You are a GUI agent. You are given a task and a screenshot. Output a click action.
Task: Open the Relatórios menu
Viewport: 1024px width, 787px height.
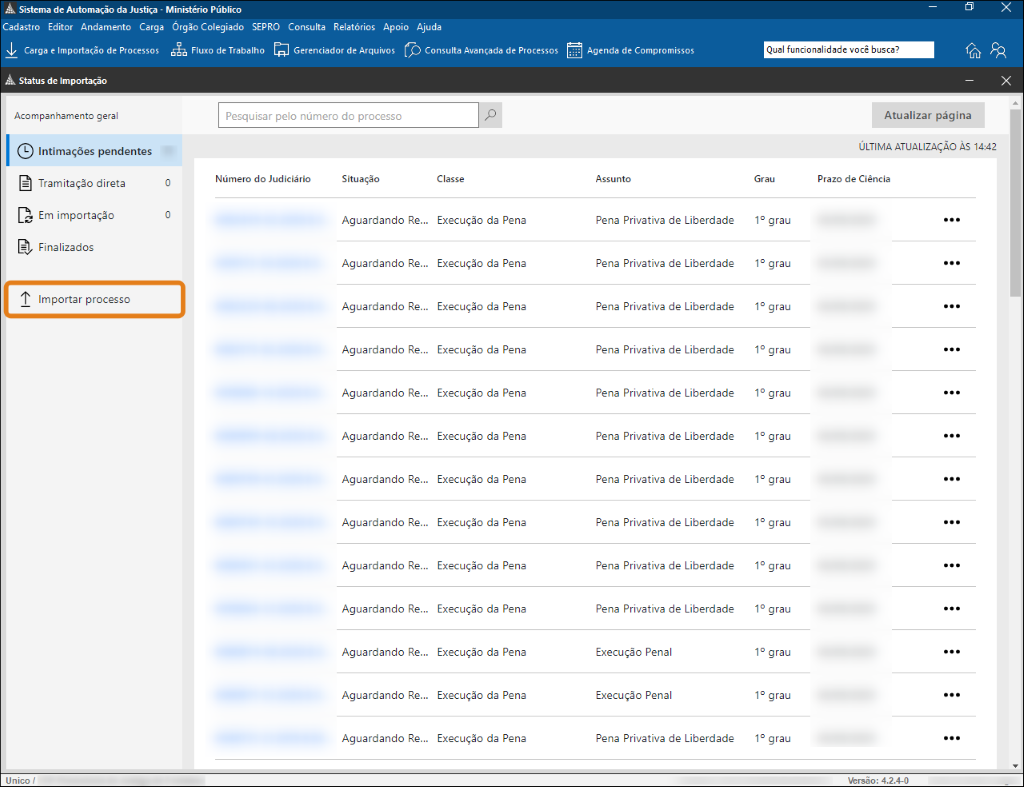coord(354,27)
